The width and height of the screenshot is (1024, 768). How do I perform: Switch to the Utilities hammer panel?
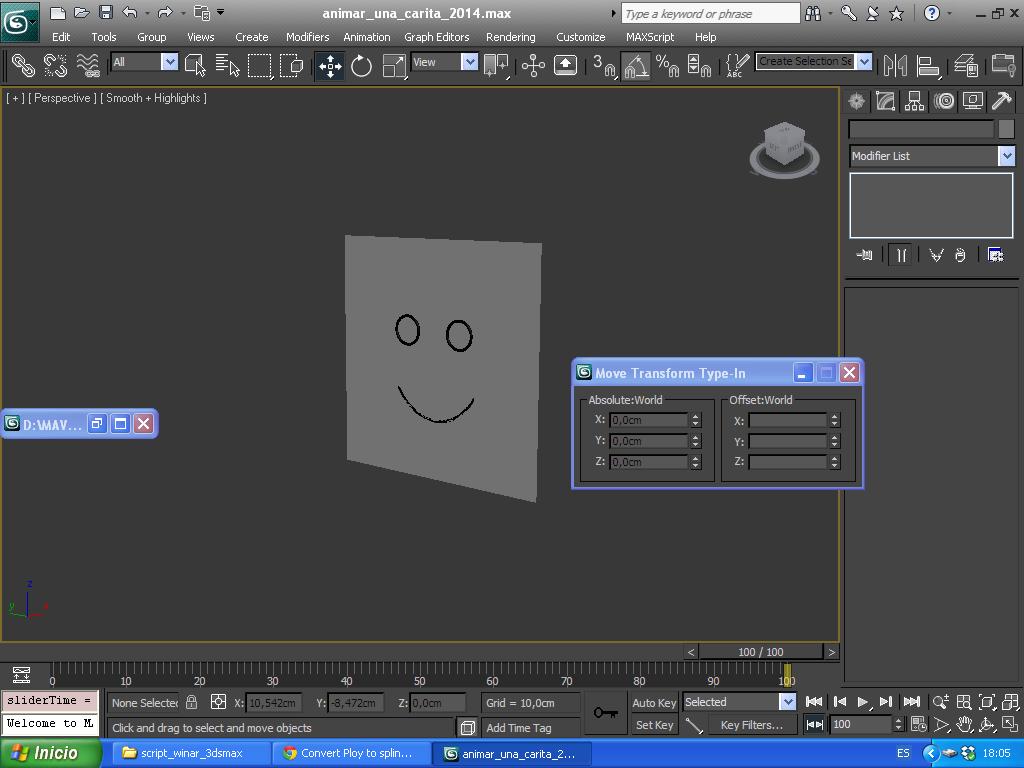1001,101
